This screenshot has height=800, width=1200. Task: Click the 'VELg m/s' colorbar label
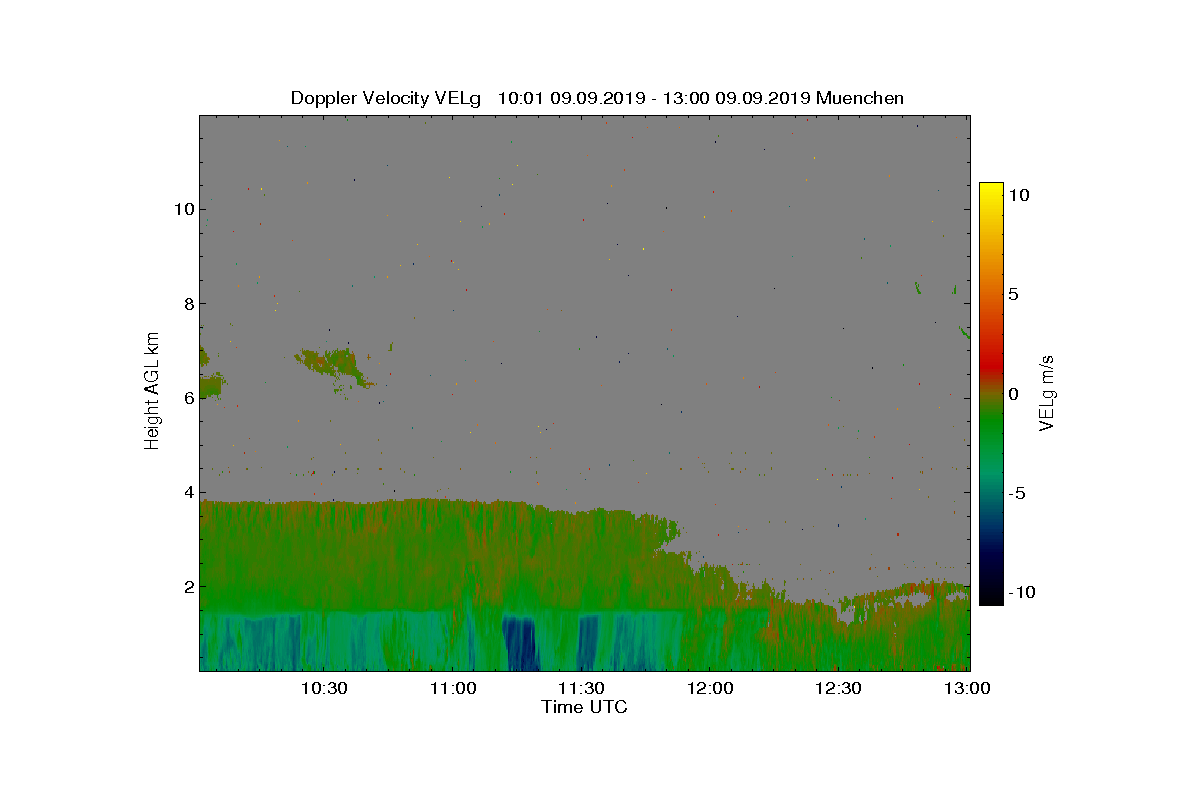[x=1046, y=392]
